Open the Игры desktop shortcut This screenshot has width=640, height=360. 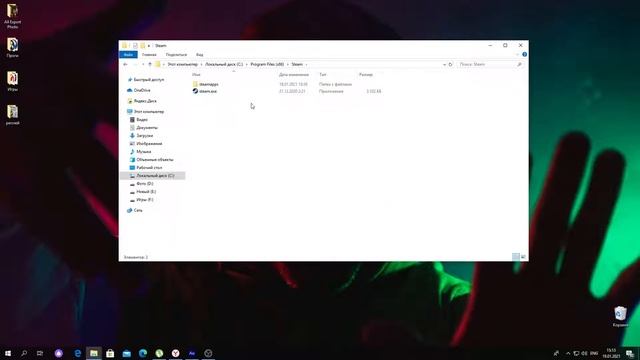12,82
